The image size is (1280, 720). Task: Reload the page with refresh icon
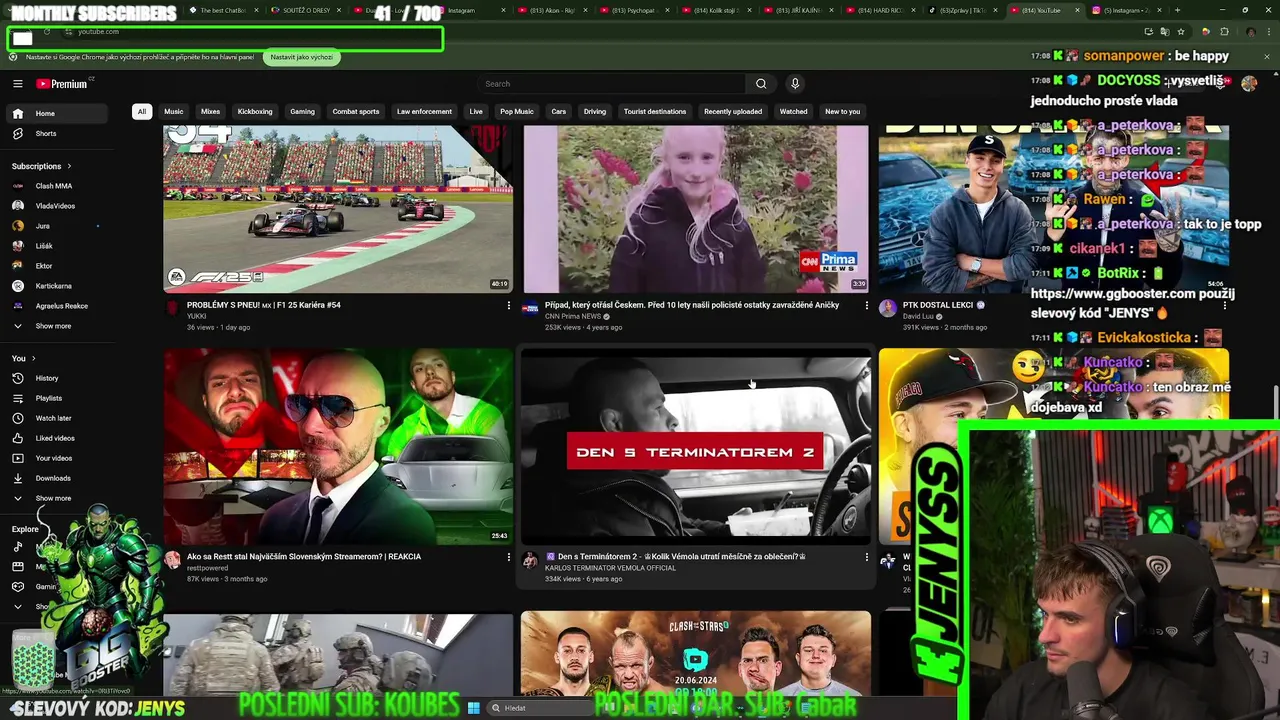click(x=46, y=32)
